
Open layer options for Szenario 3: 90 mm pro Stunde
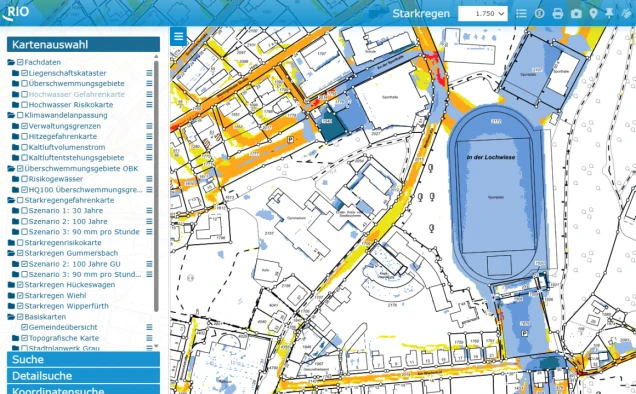click(x=149, y=232)
